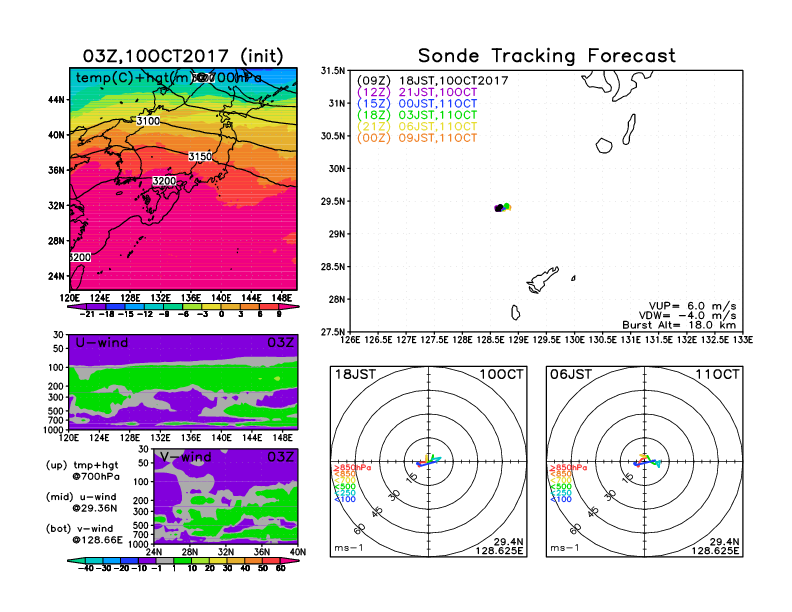Screen dimensions: 792x612
Task: Click the "03Z" label in the U-wind panel
Action: tap(280, 343)
